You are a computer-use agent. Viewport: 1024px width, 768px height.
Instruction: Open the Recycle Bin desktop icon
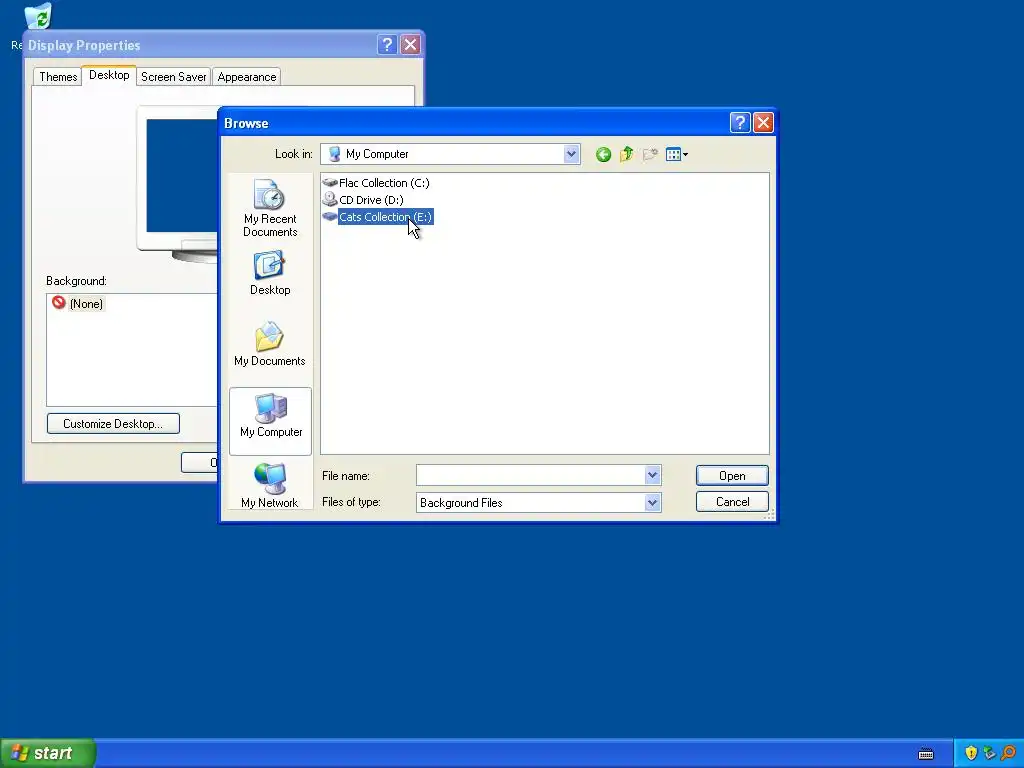pos(37,17)
